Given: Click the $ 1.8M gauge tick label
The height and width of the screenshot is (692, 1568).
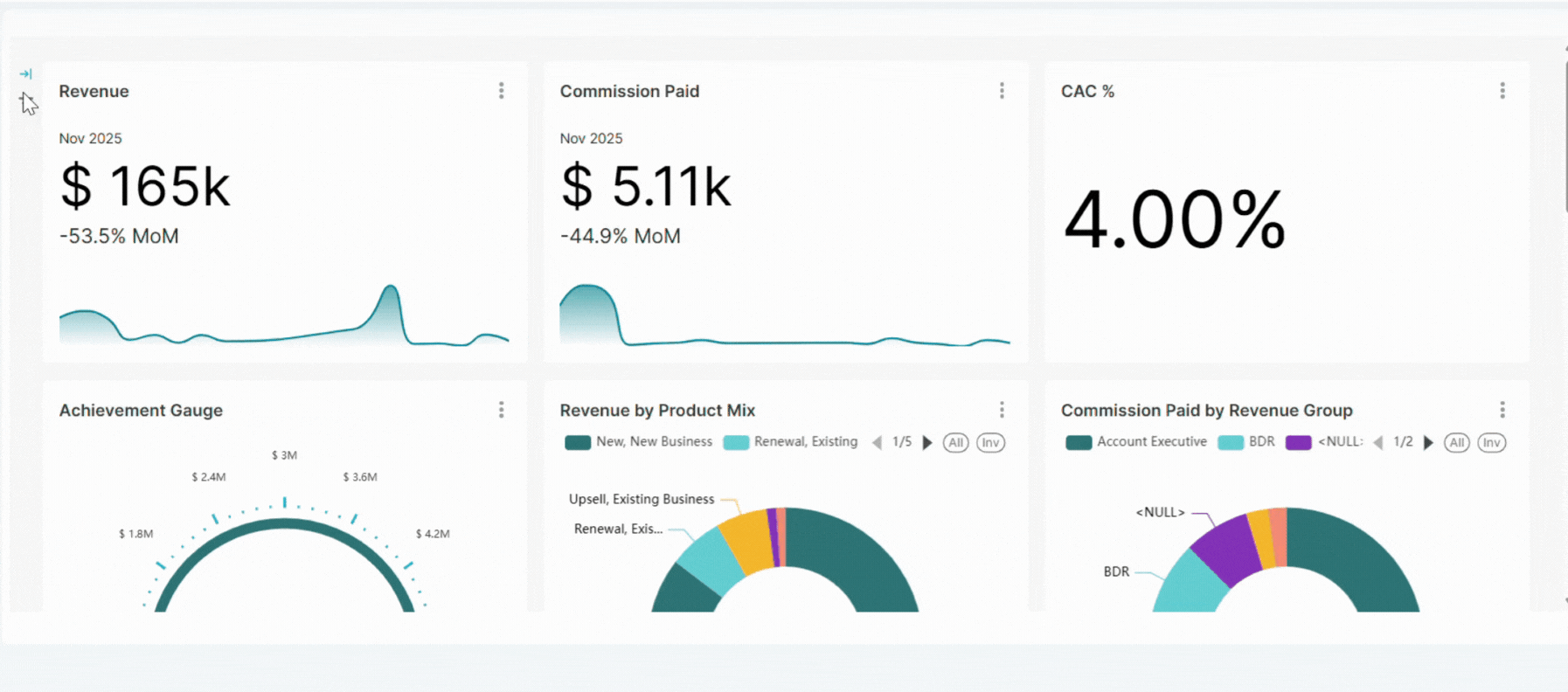Looking at the screenshot, I should 136,534.
